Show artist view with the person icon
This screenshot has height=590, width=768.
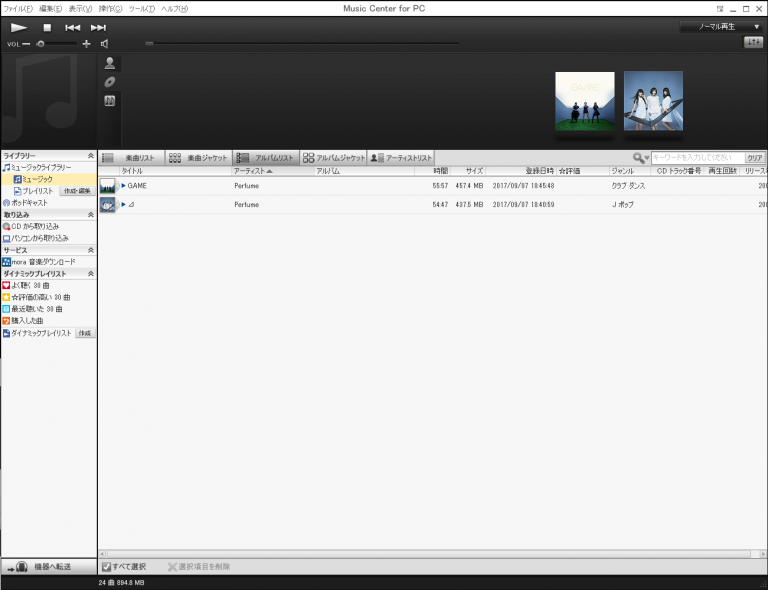coord(110,63)
